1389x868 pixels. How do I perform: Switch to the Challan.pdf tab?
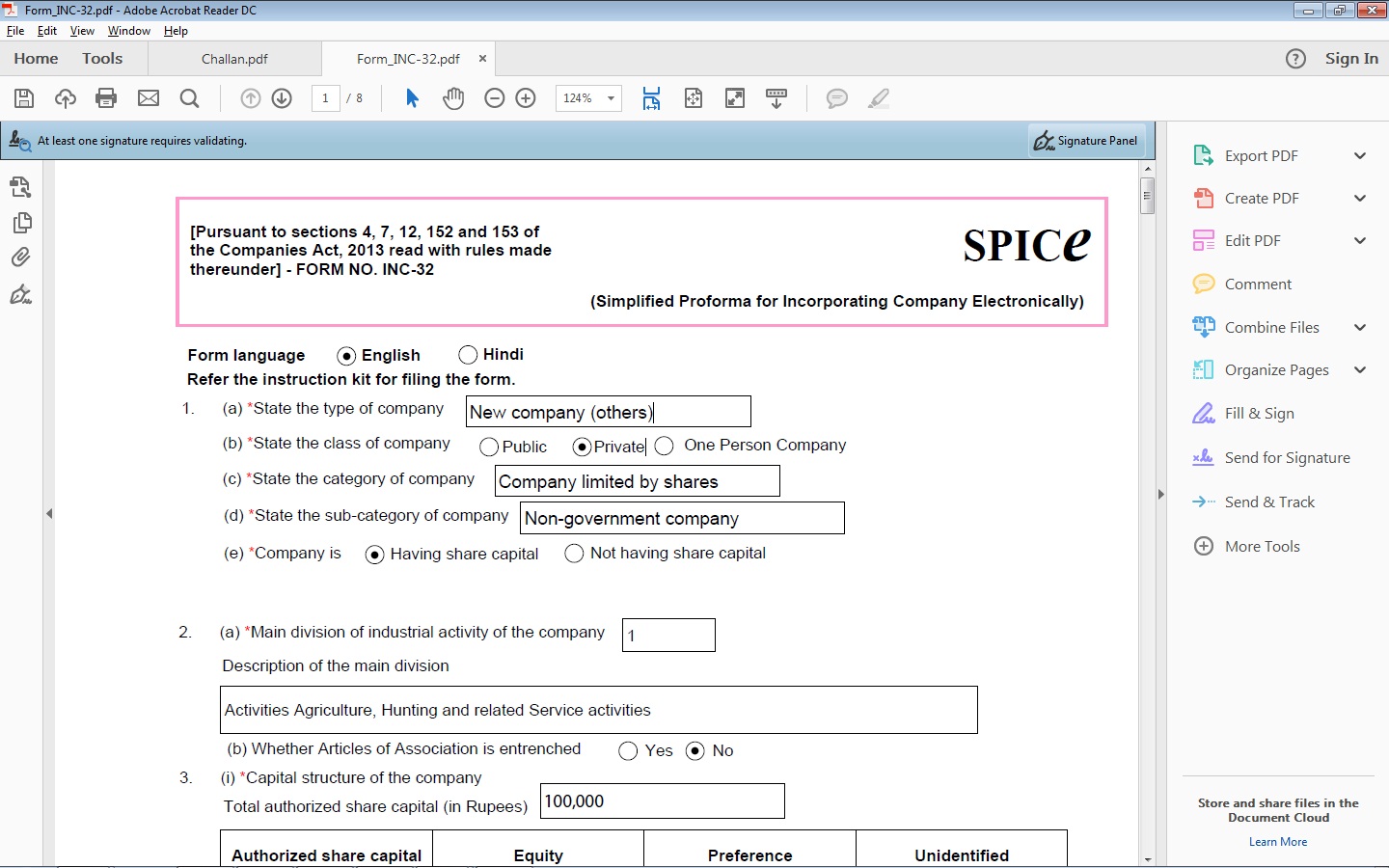(234, 59)
